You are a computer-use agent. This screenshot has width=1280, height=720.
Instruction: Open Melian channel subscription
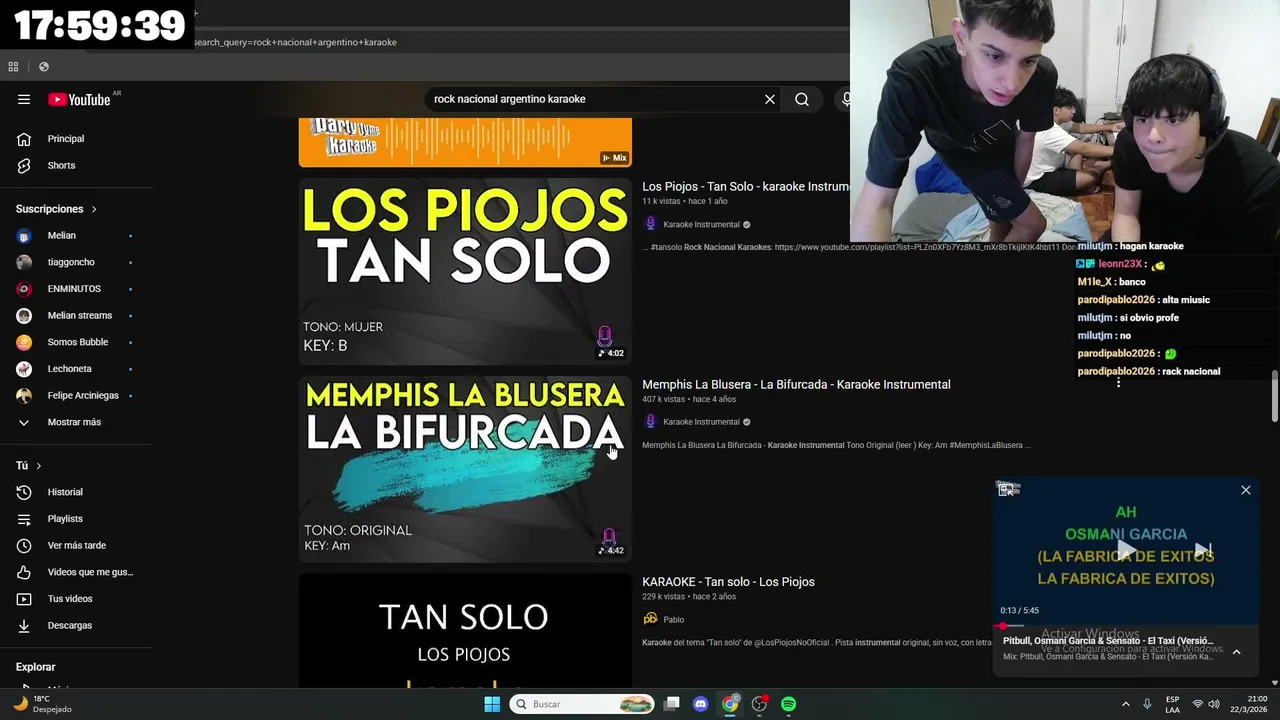pos(77,235)
